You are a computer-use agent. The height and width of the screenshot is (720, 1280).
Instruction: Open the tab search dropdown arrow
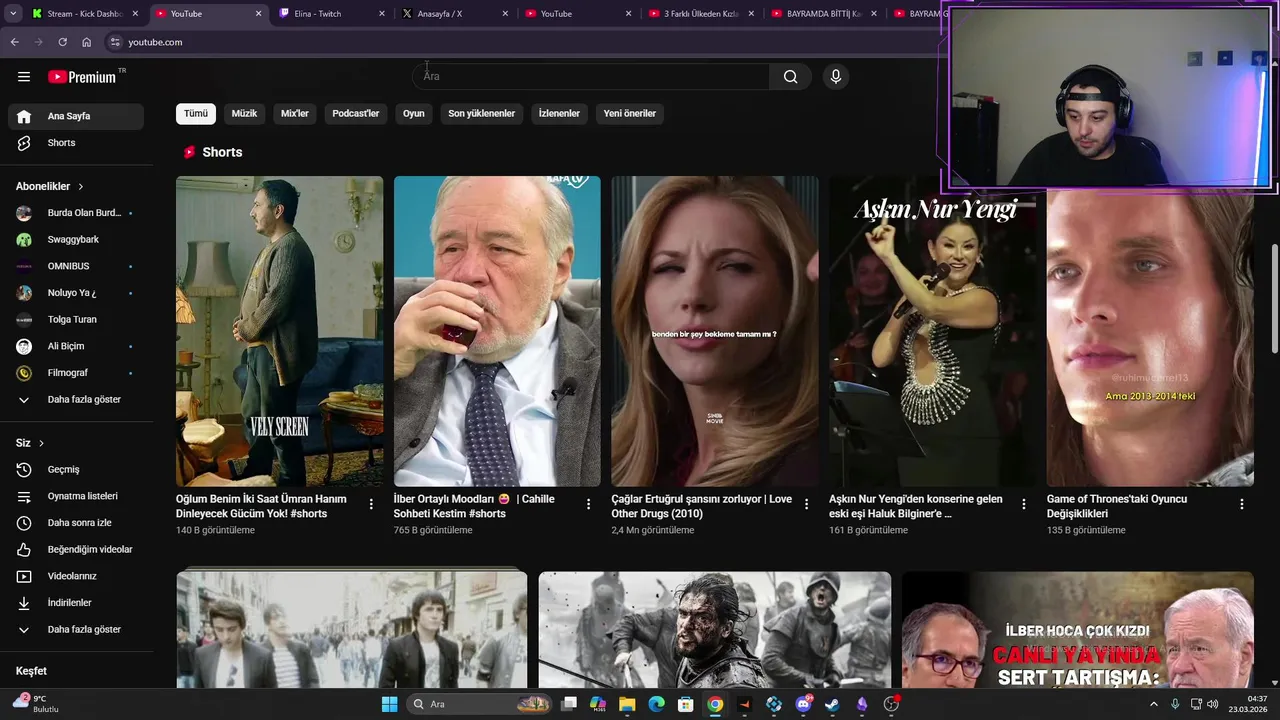point(13,14)
